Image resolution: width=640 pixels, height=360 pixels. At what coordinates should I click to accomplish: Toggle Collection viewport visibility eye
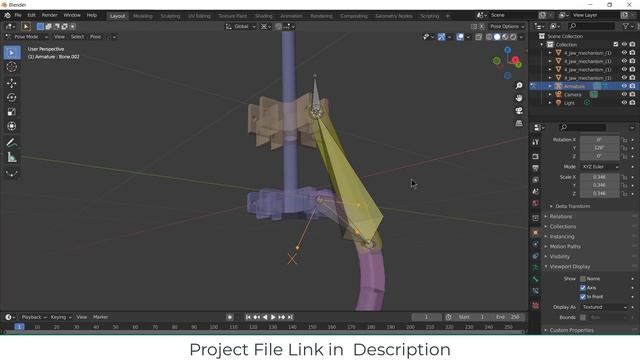tap(624, 44)
